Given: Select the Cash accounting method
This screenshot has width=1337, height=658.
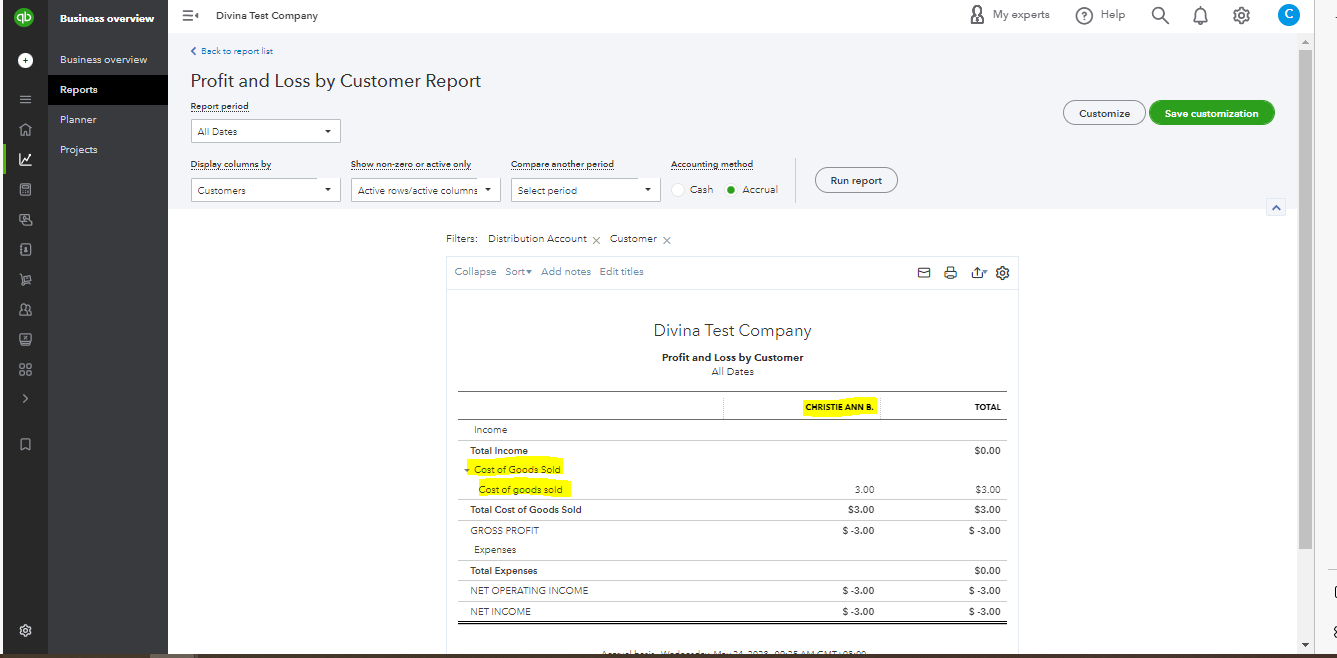Looking at the screenshot, I should point(679,190).
